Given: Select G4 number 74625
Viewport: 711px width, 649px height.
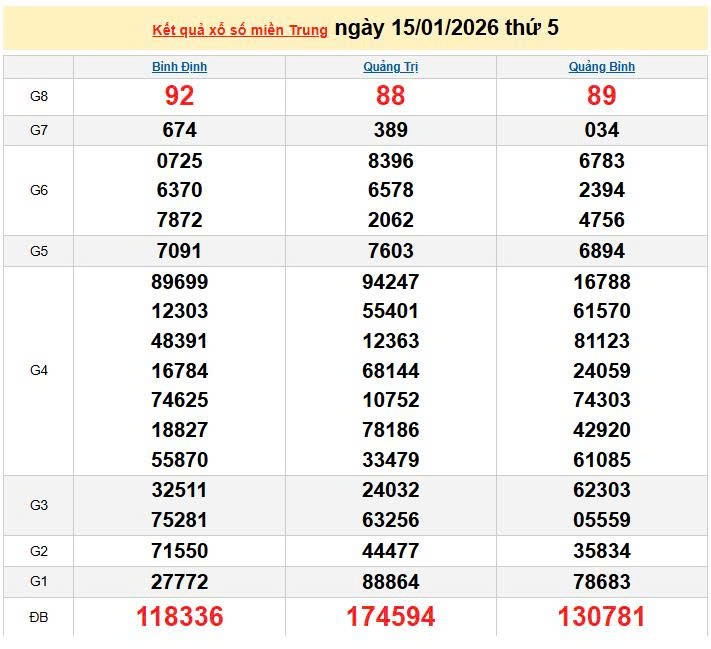Looking at the screenshot, I should [180, 400].
